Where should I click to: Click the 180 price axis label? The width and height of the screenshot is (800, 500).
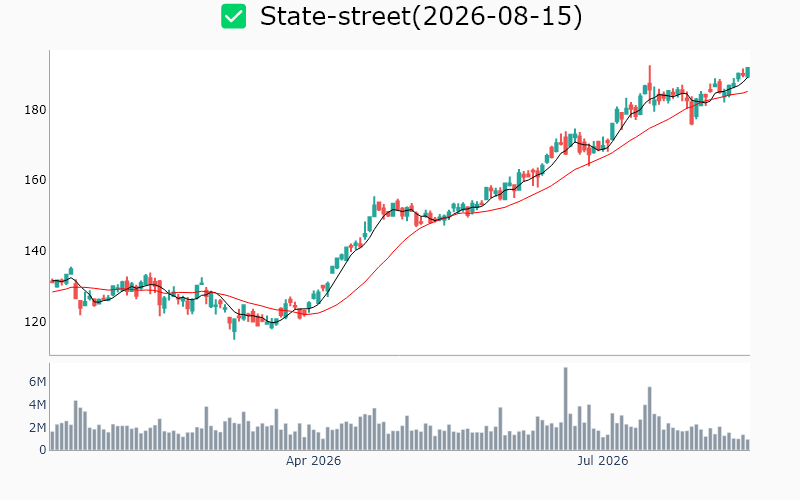[x=35, y=110]
